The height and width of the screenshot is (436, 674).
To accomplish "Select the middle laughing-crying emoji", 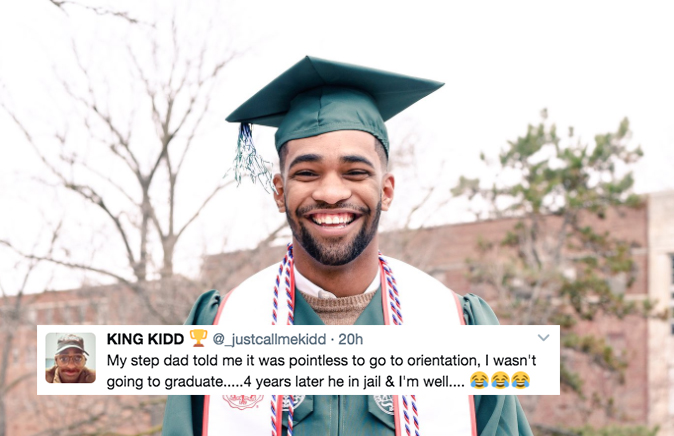I will (x=499, y=381).
